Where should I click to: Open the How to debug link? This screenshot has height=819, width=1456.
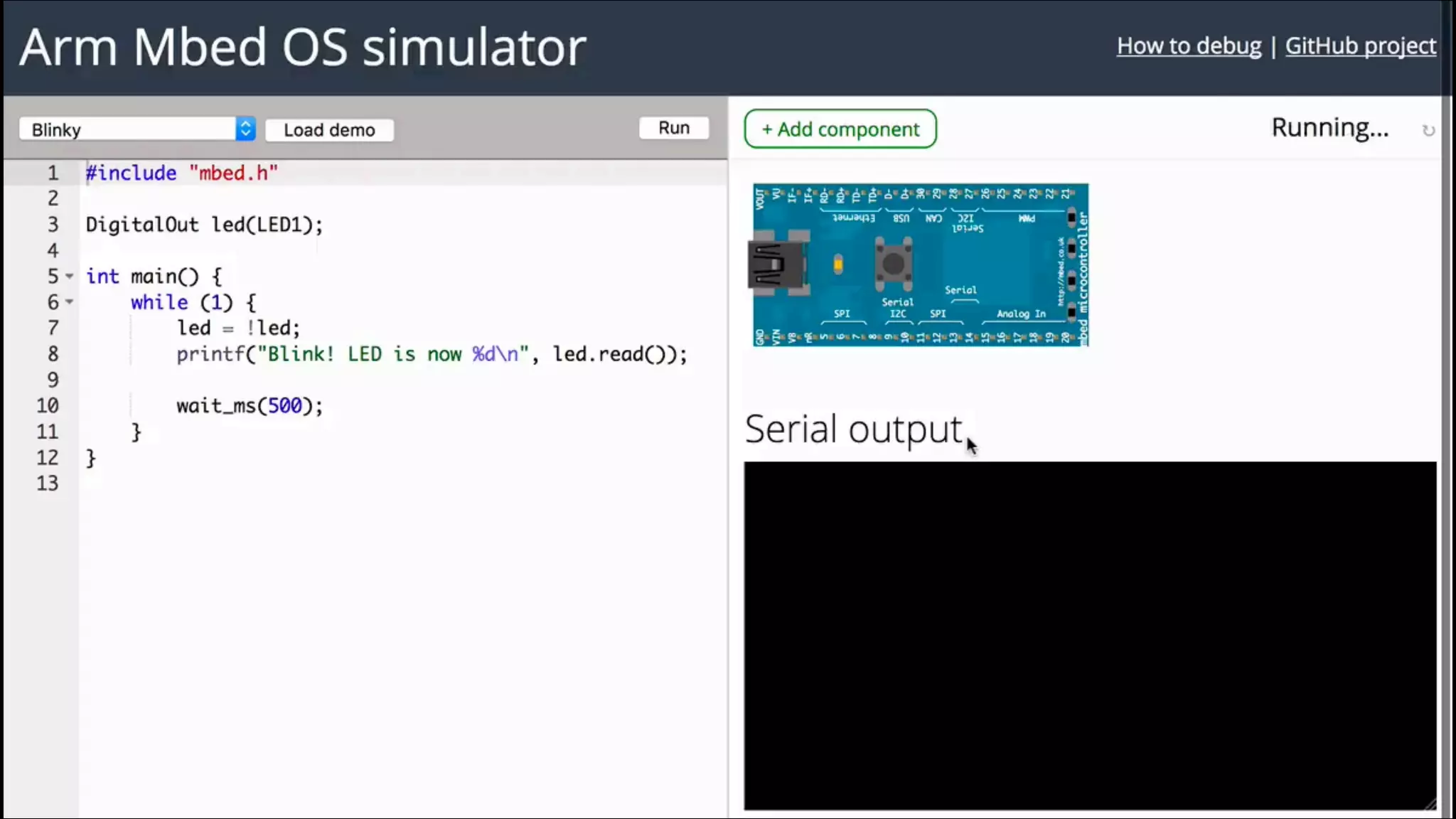coord(1189,46)
